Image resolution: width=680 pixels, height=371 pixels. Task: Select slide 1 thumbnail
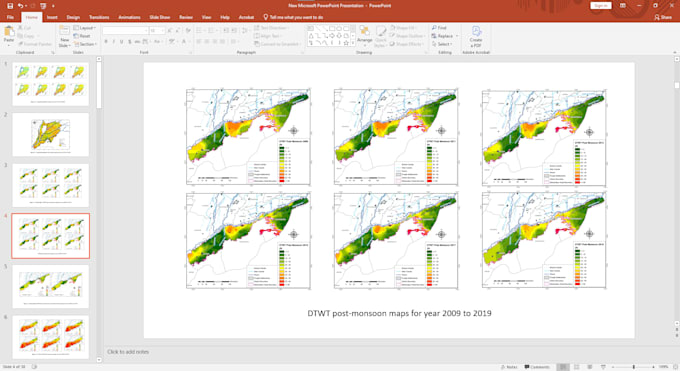(51, 84)
